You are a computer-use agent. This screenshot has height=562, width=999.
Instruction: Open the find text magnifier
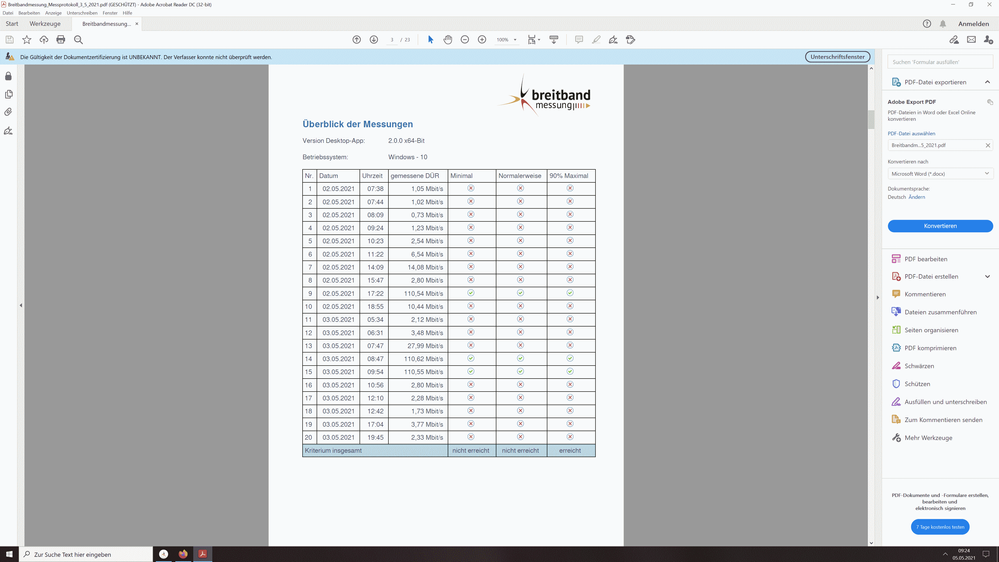(x=78, y=40)
